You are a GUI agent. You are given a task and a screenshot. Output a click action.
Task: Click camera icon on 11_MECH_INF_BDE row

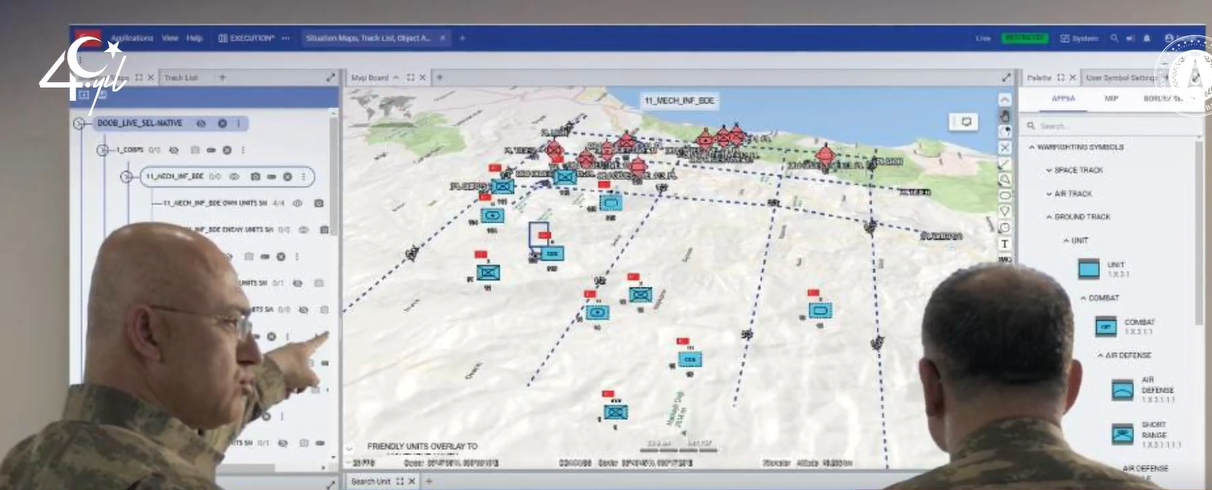(x=256, y=176)
